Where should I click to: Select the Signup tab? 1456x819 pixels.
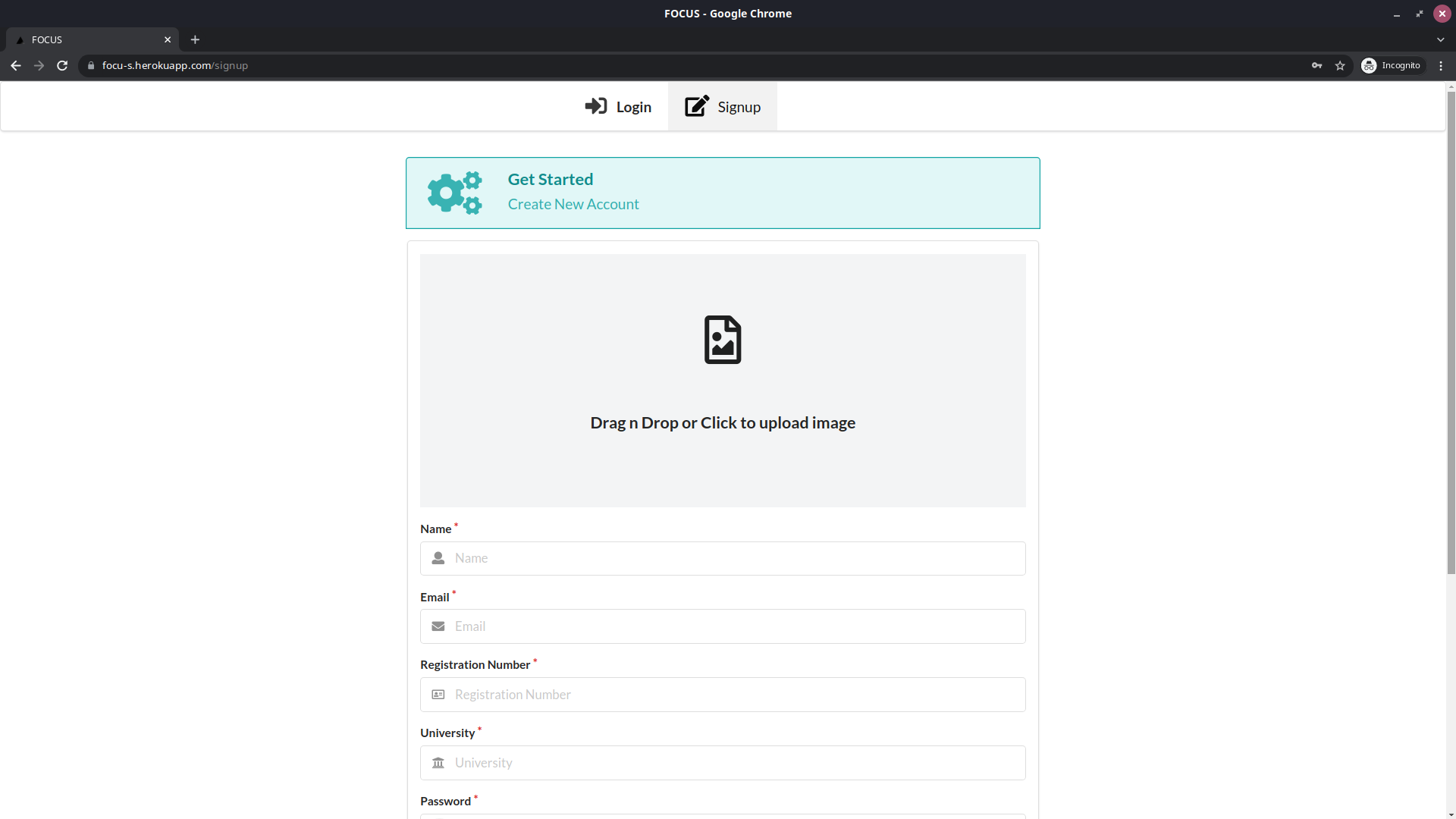click(722, 107)
